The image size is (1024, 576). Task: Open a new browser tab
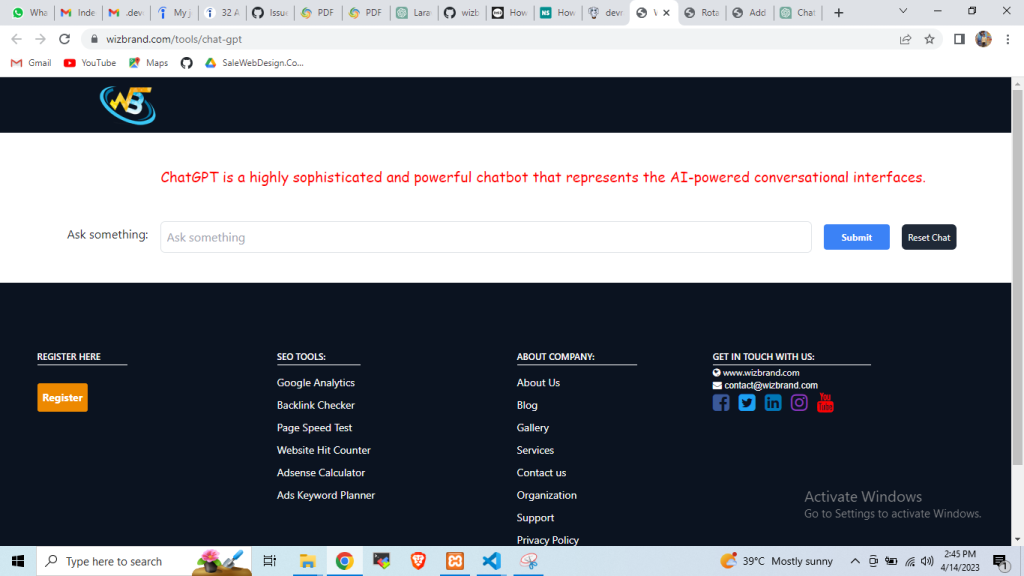click(838, 13)
